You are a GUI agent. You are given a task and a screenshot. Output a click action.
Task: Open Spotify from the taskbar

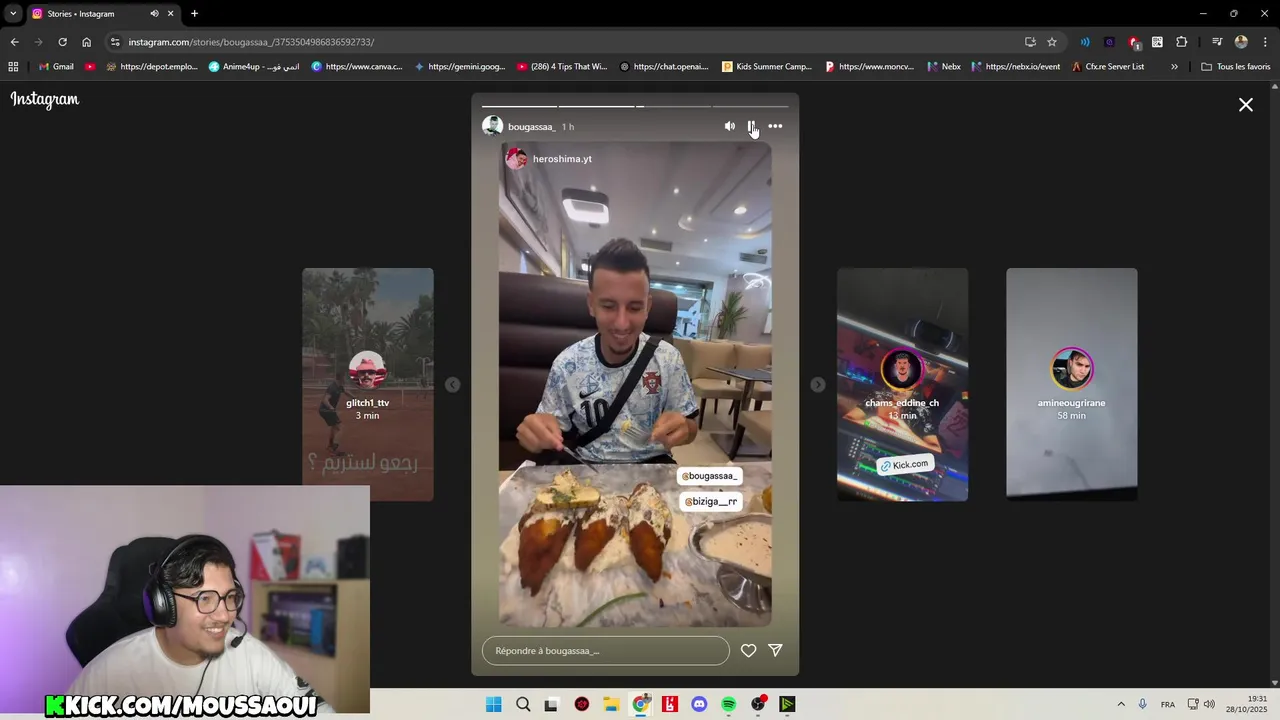(x=729, y=704)
